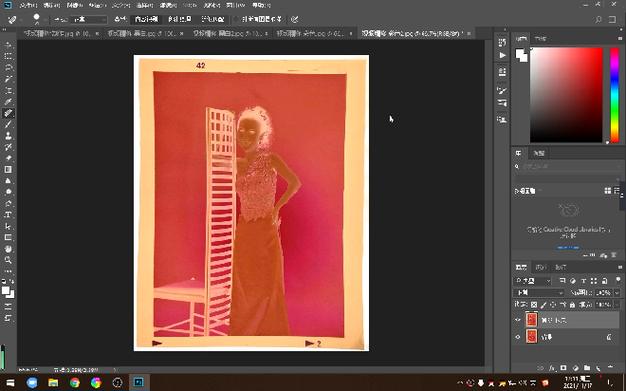Toggle lock position
The height and width of the screenshot is (391, 626).
tap(553, 305)
